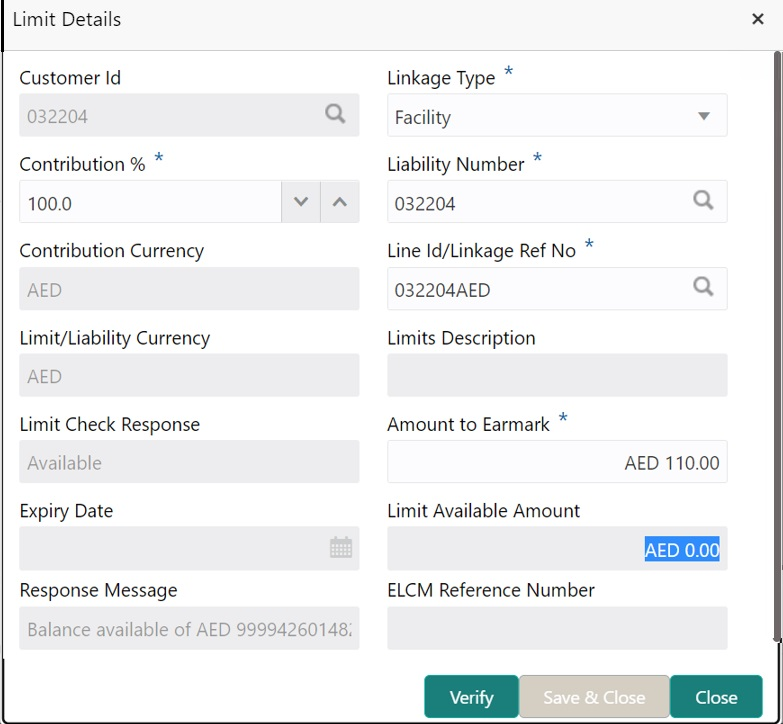Click the Customer Id search magnifier icon

[x=335, y=114]
